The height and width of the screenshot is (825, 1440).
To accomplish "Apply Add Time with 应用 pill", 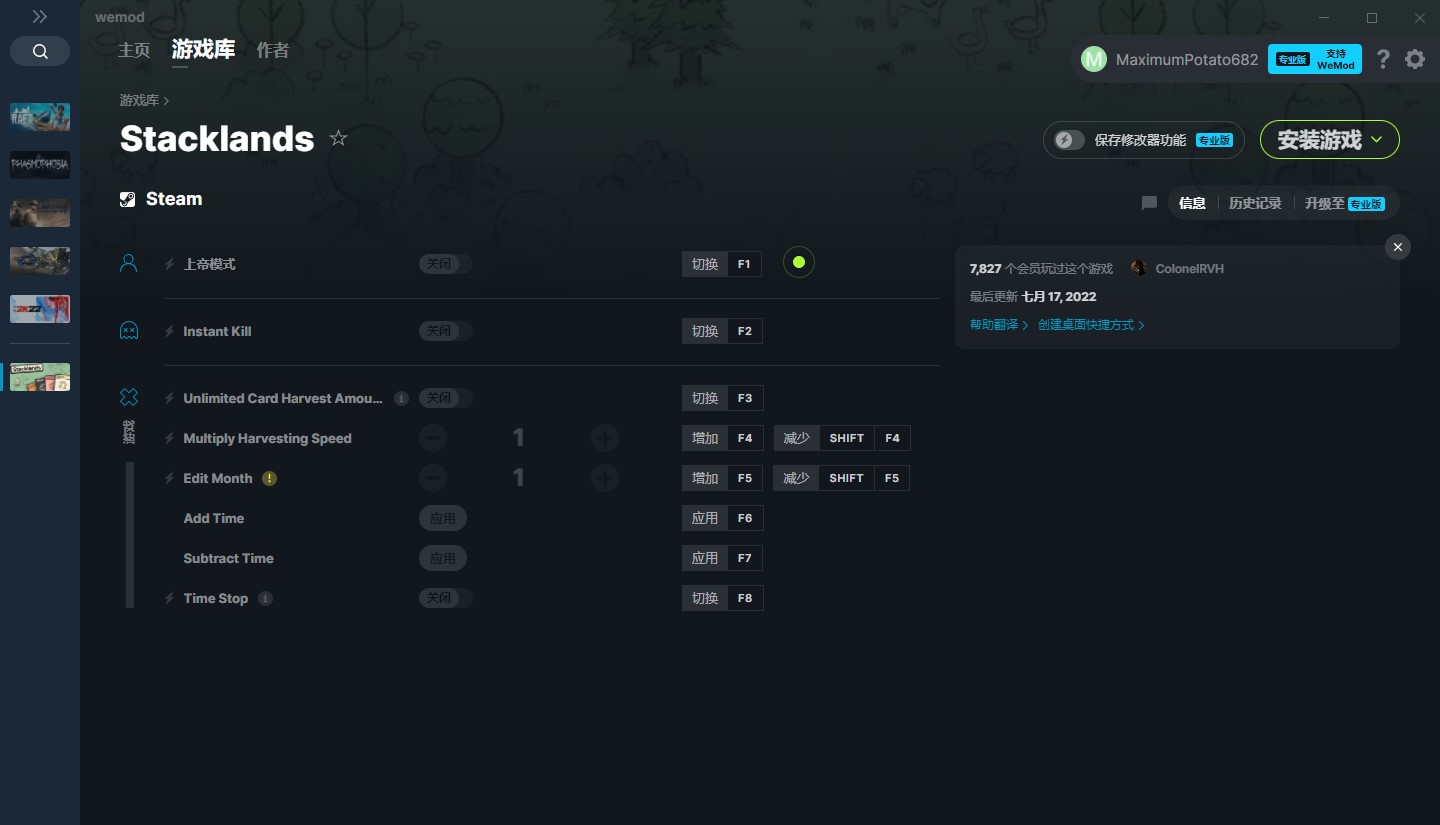I will click(443, 518).
